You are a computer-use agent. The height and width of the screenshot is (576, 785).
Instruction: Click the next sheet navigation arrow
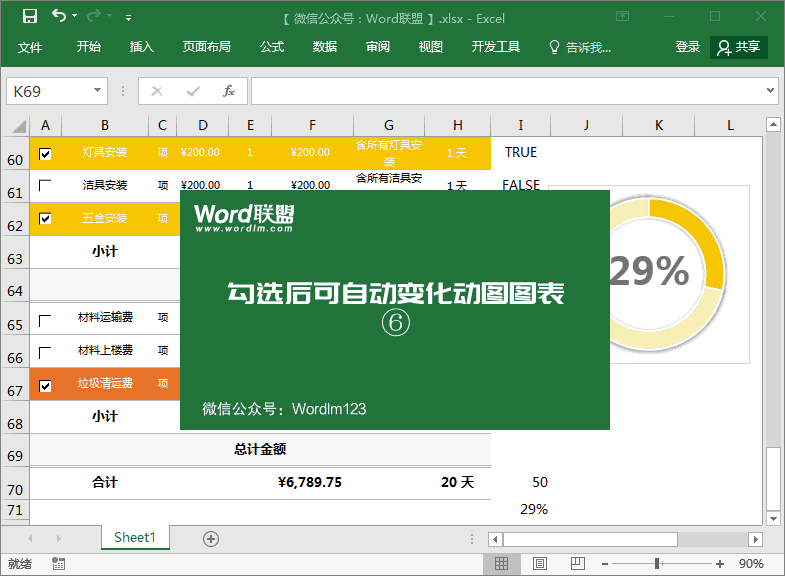coord(59,538)
